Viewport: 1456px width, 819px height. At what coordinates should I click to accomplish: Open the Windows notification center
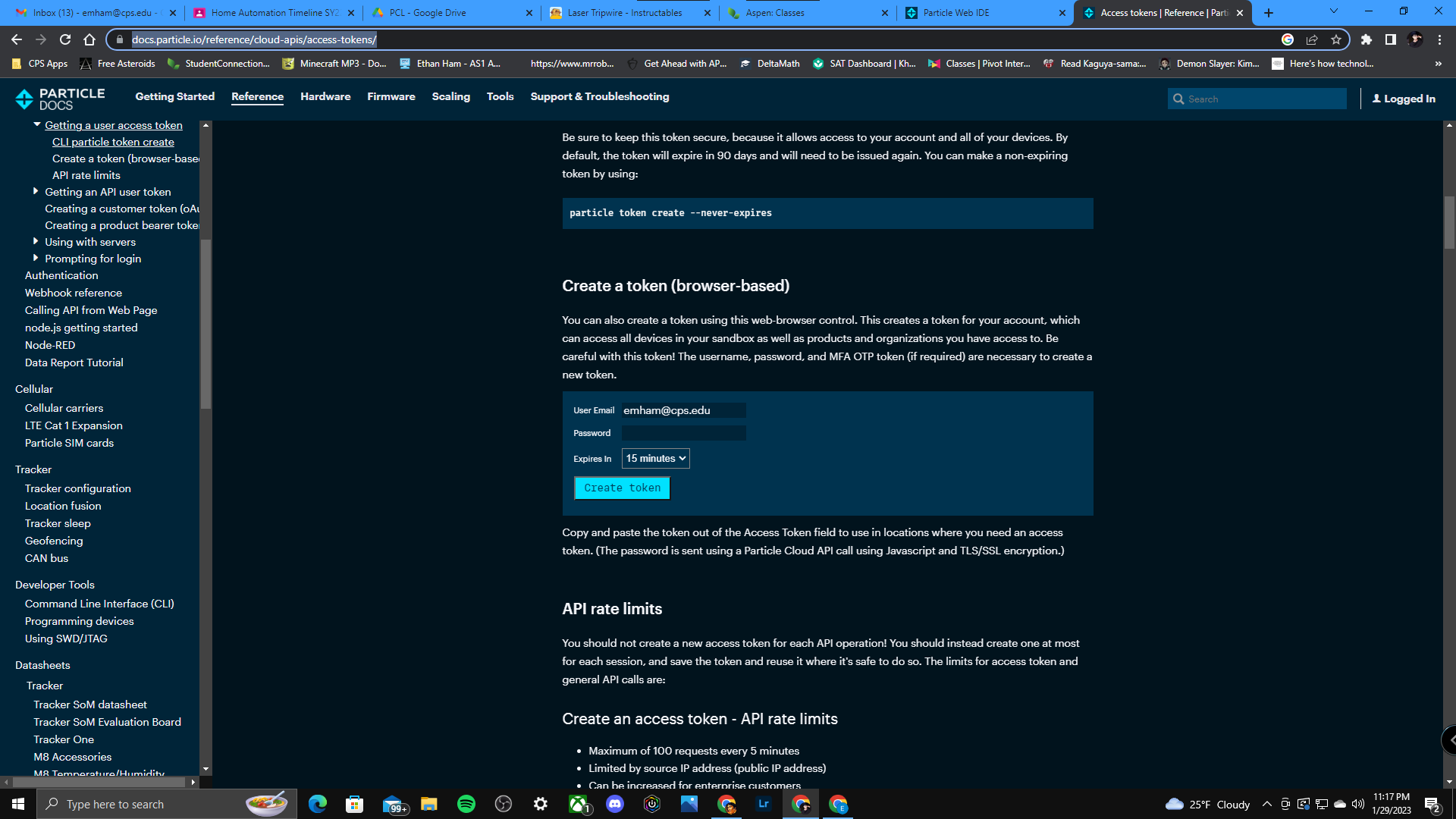(1432, 805)
